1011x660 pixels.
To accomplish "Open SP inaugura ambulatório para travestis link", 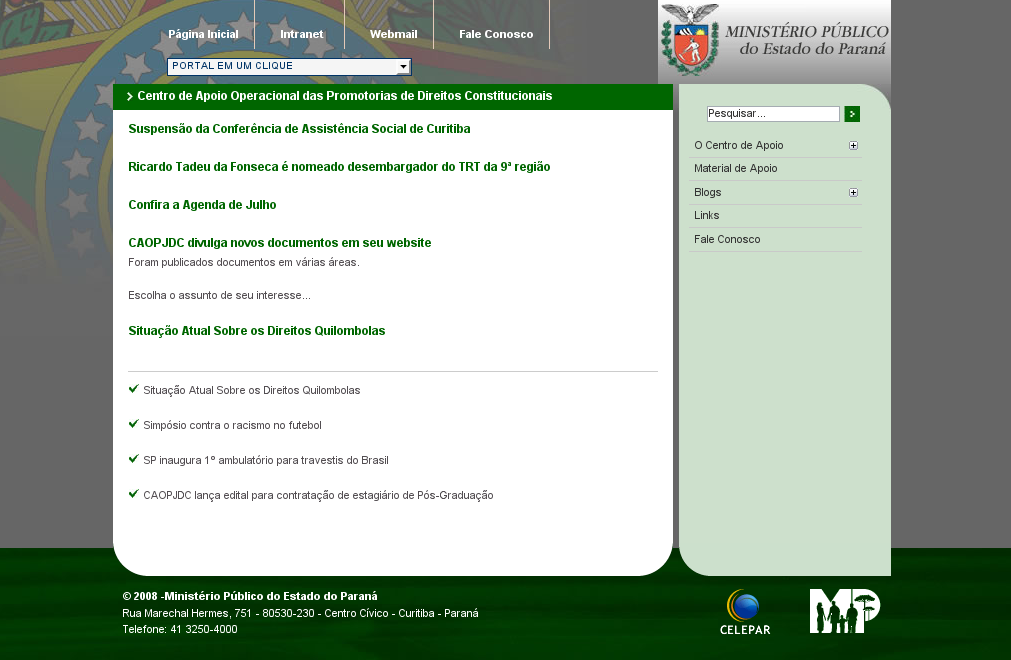I will coord(265,461).
